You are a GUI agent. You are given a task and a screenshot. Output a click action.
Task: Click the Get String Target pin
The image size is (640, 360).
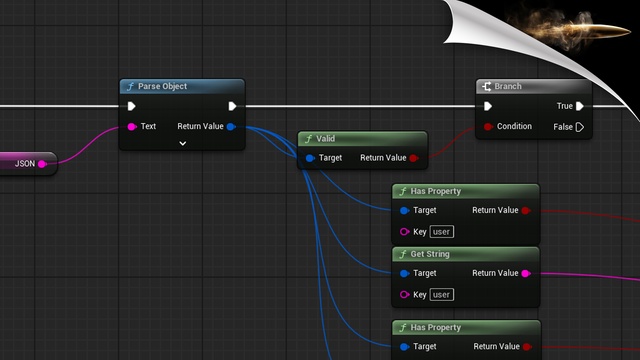point(404,273)
